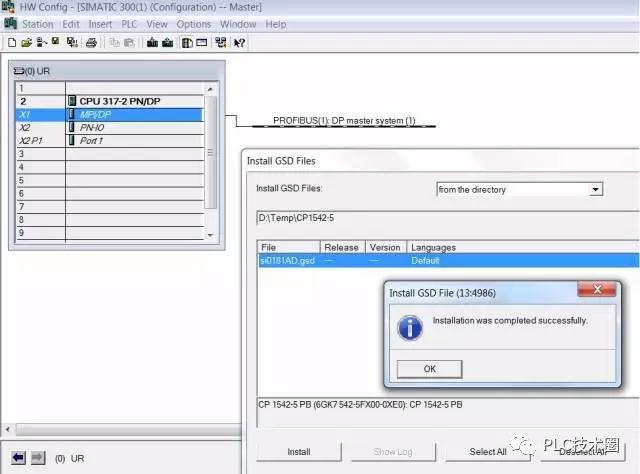Click the forward arrow navigation icon
640x474 pixels.
click(38, 458)
